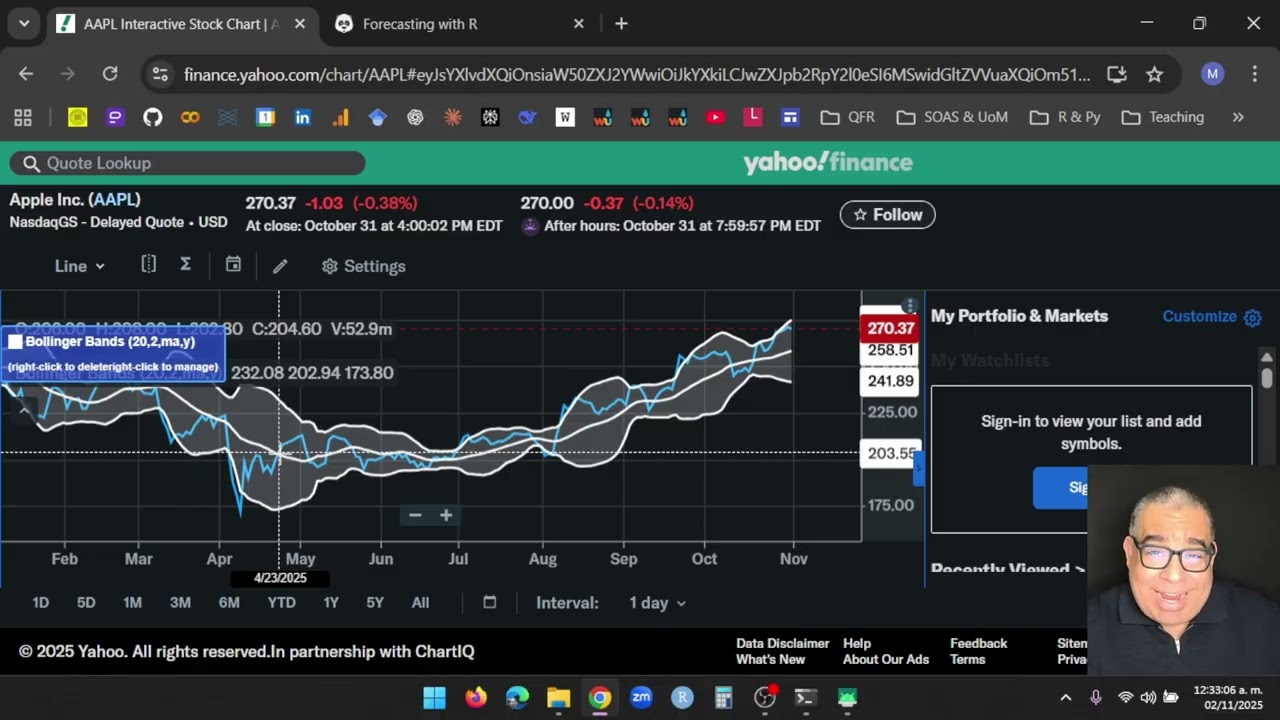Select the 5D range
This screenshot has height=720, width=1280.
click(86, 603)
